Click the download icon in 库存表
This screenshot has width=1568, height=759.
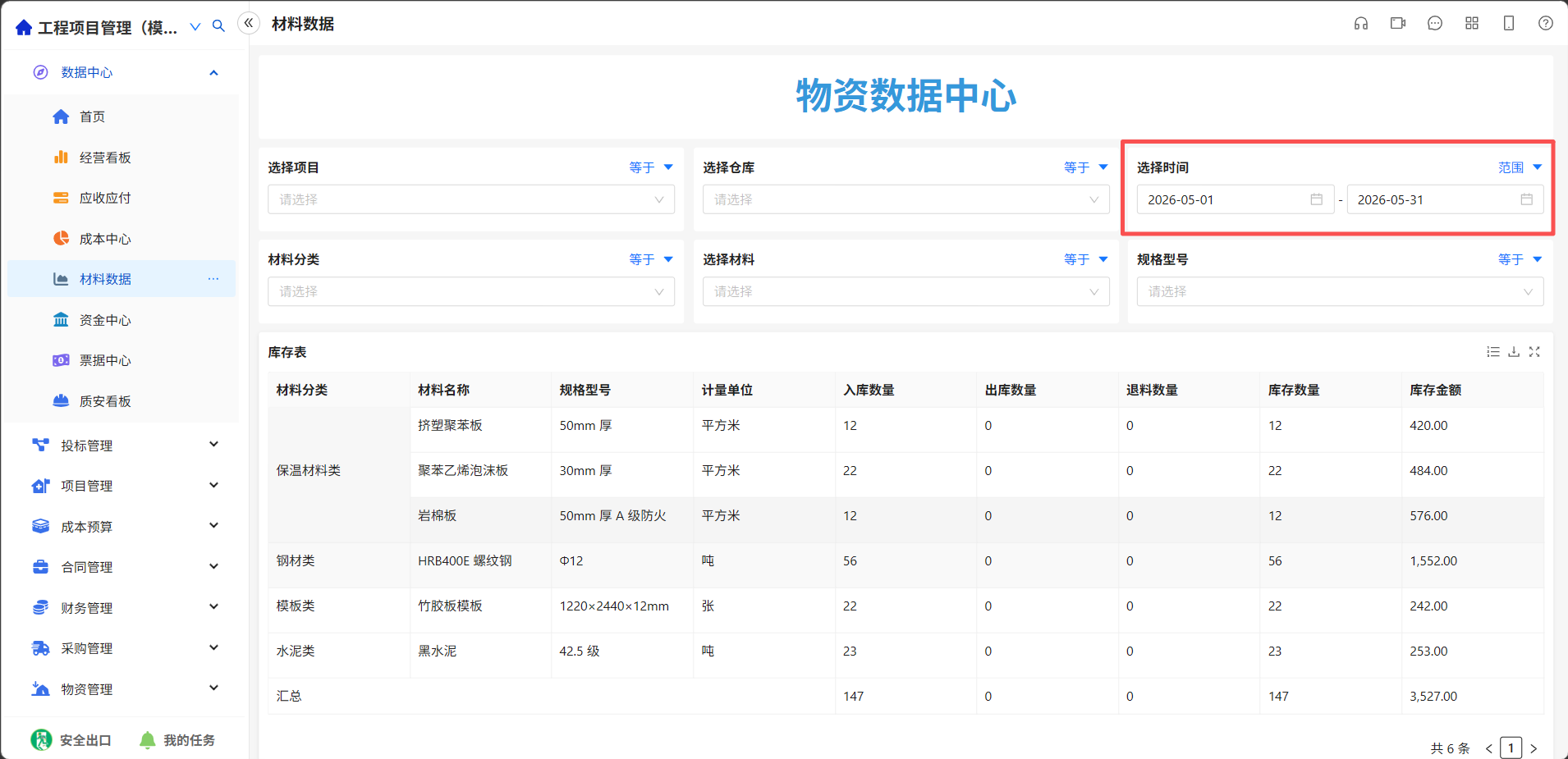[x=1514, y=352]
